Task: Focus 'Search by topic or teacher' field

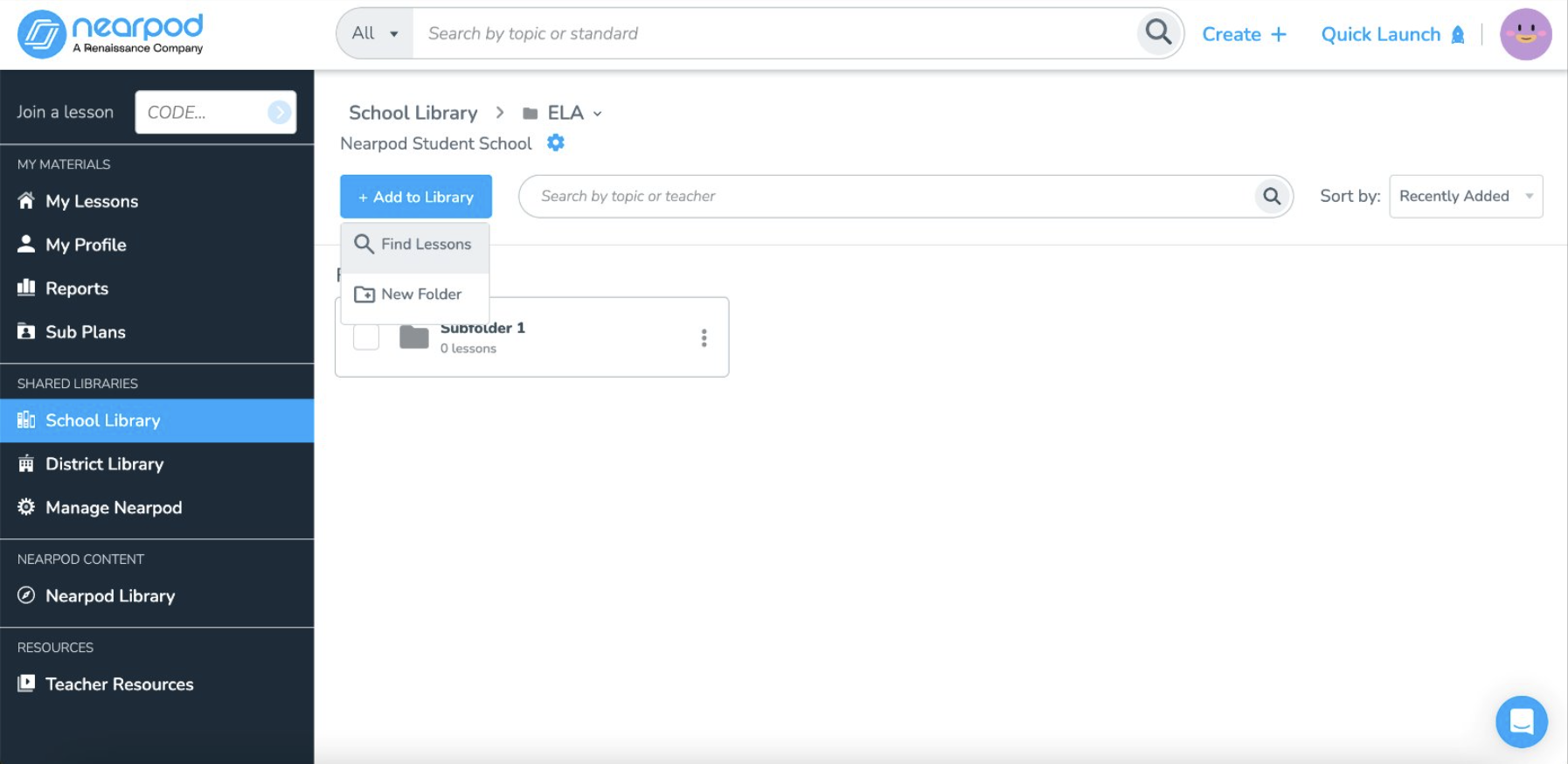Action: (885, 197)
